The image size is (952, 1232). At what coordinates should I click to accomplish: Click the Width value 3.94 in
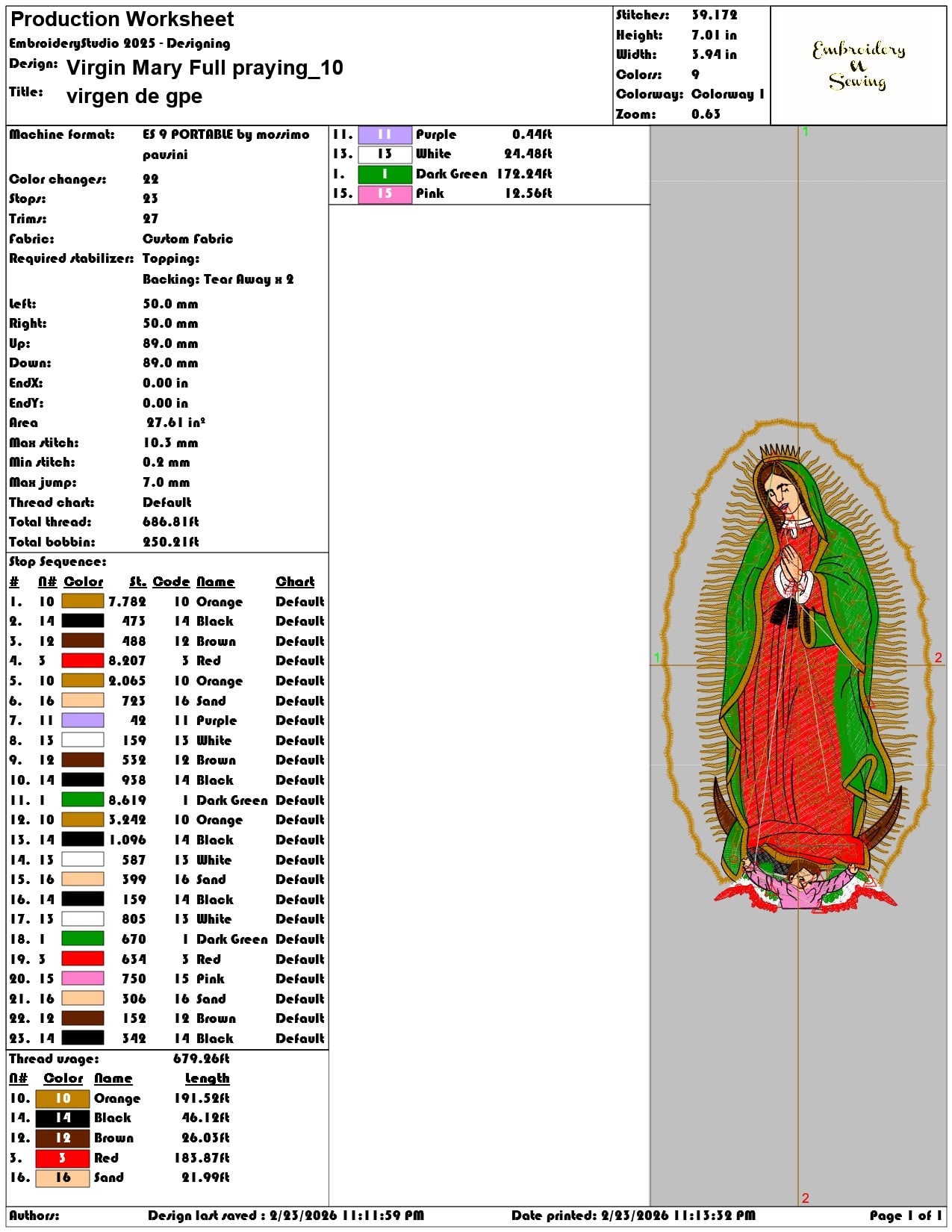tap(714, 55)
